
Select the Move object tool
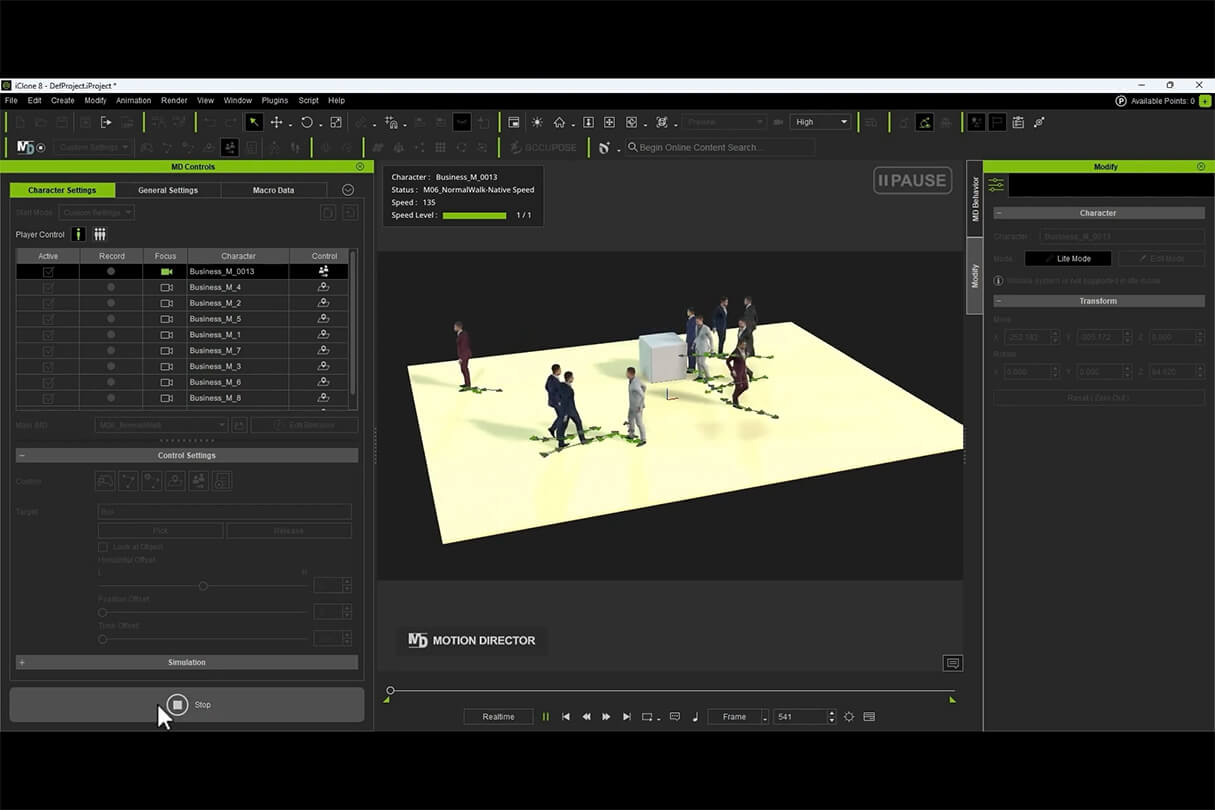tap(277, 122)
